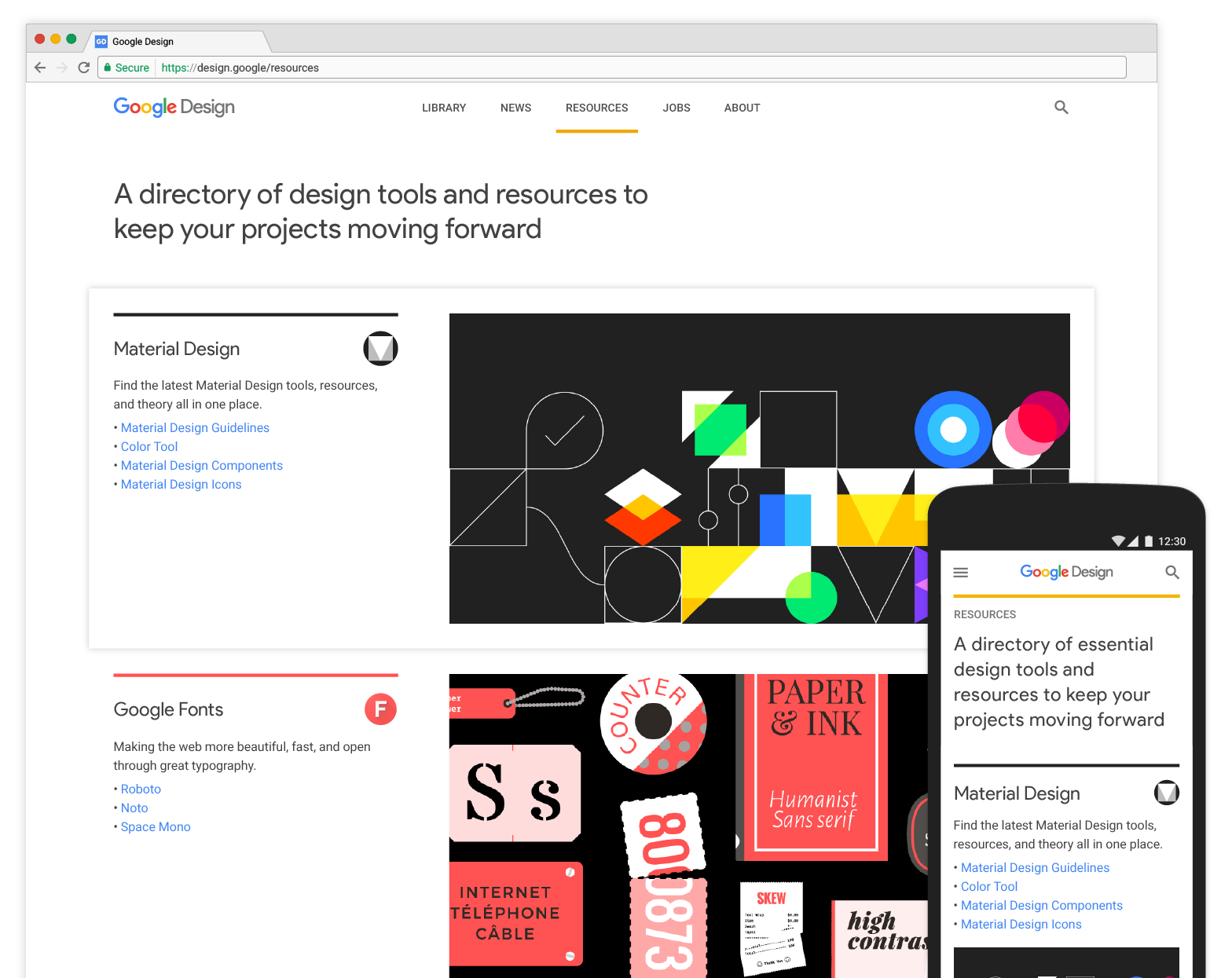Tap the Material Design heading on phone
Image resolution: width=1232 pixels, height=978 pixels.
click(x=1017, y=793)
